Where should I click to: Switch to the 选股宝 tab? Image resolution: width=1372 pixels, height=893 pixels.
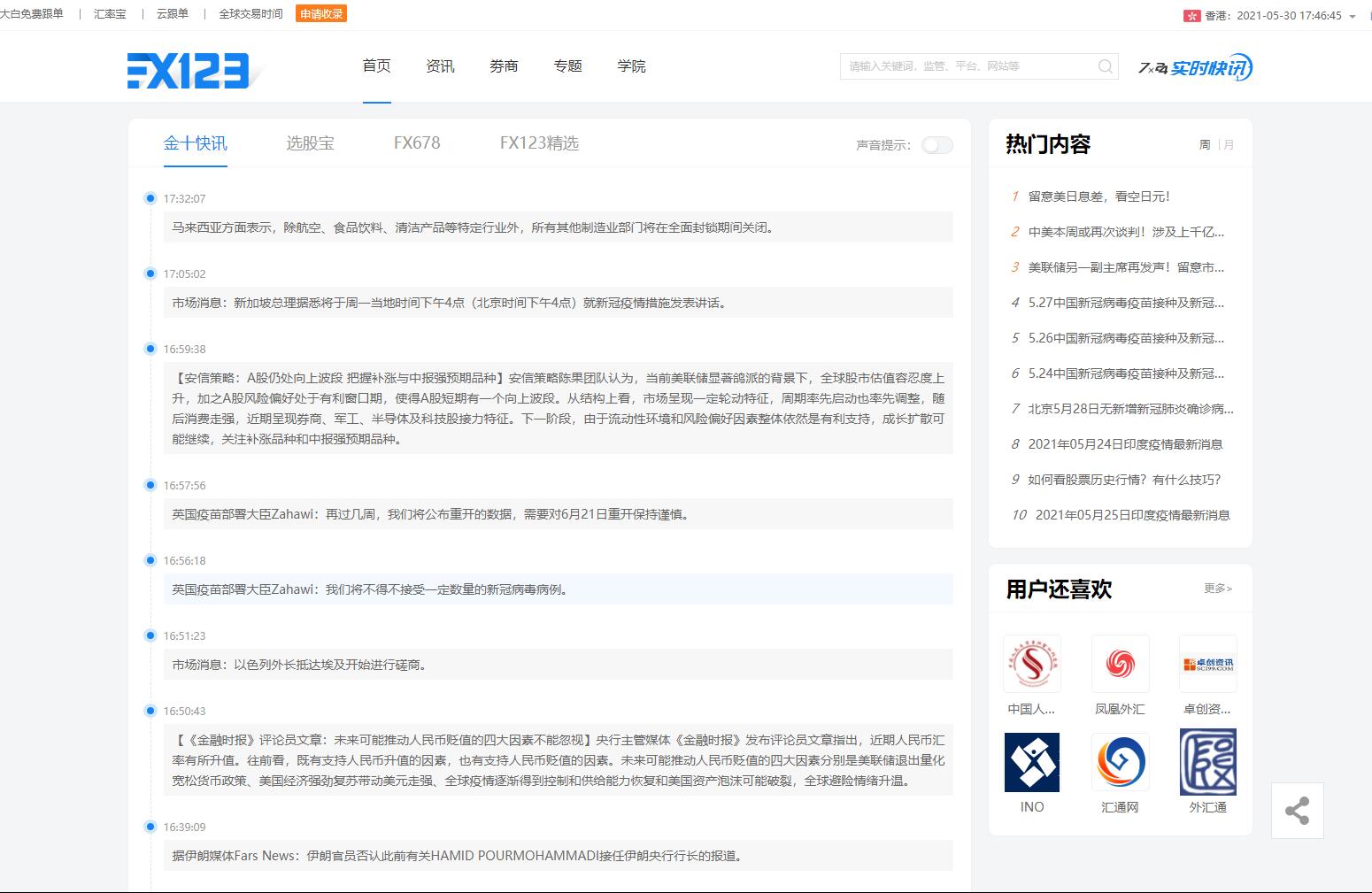pos(310,143)
